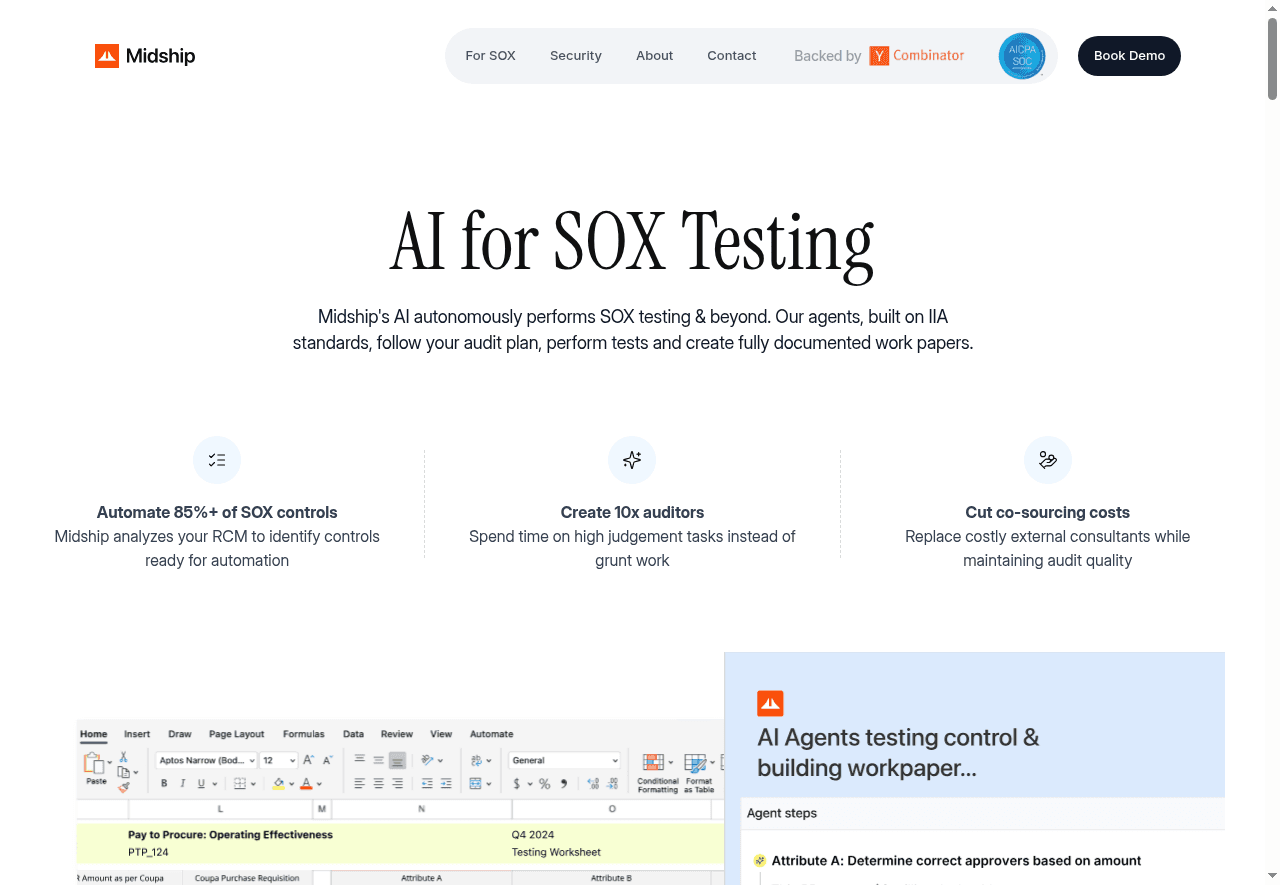Toggle Italic formatting in the ribbon
Image resolution: width=1280 pixels, height=885 pixels.
point(182,784)
